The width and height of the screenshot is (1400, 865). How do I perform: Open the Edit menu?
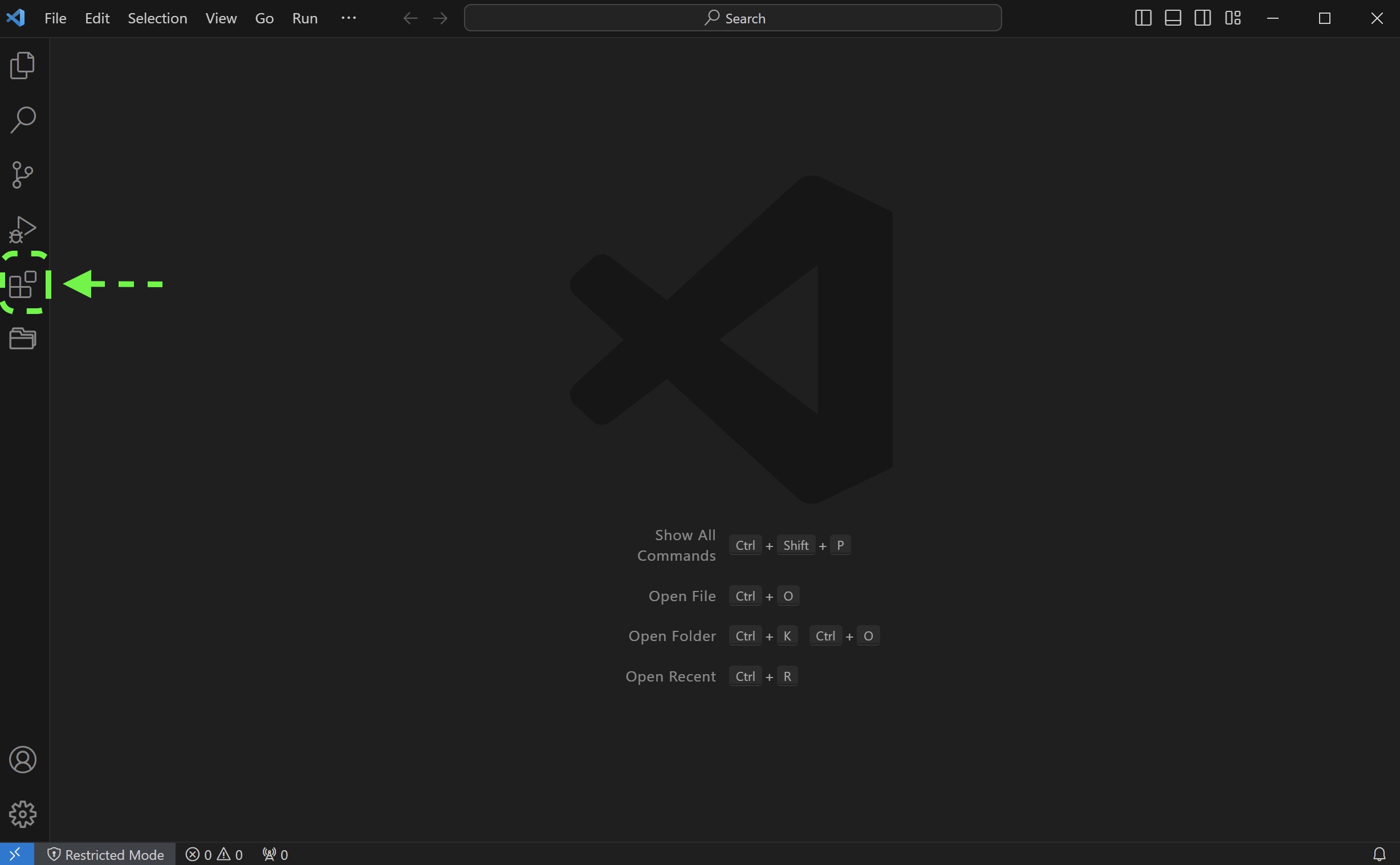pyautogui.click(x=97, y=18)
